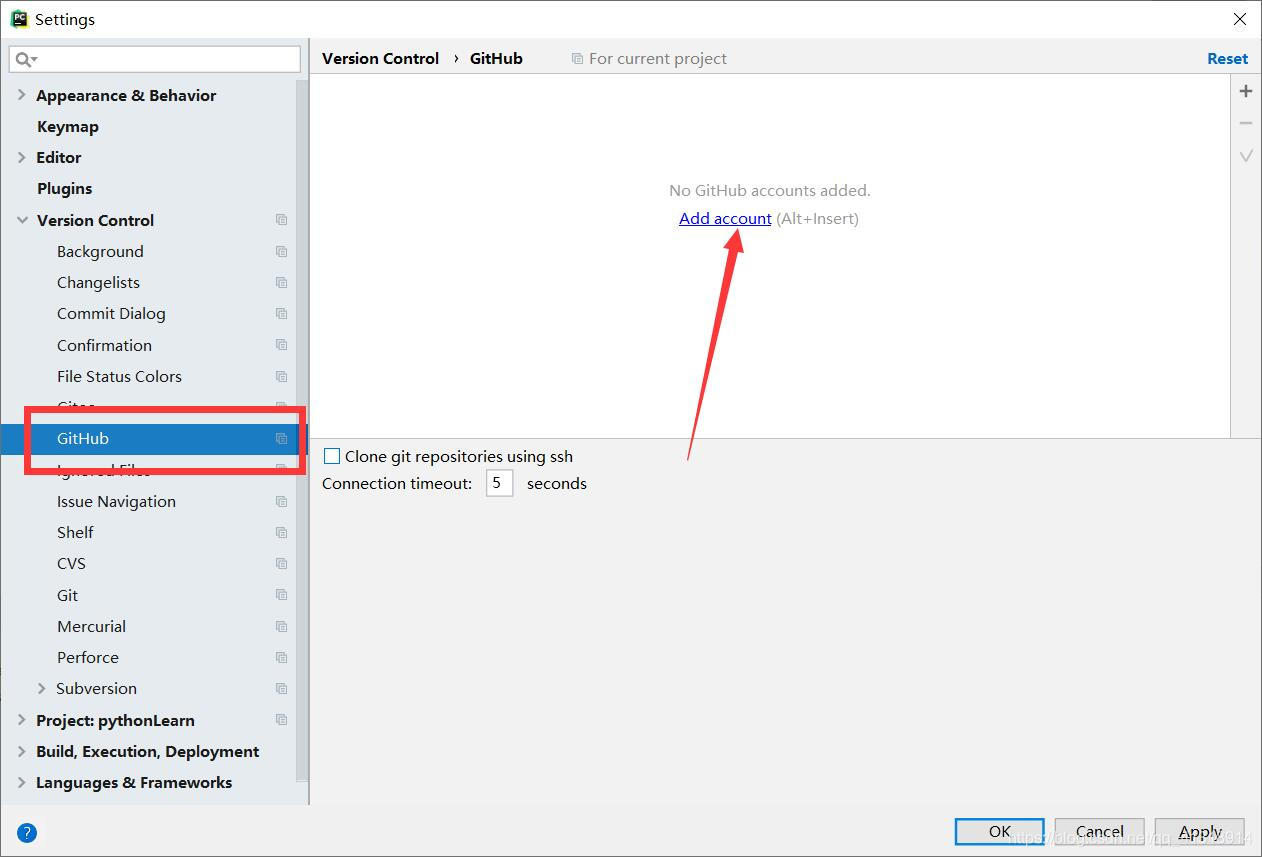Click project-level icon beside Issue Navigation
1262x857 pixels.
tap(282, 502)
